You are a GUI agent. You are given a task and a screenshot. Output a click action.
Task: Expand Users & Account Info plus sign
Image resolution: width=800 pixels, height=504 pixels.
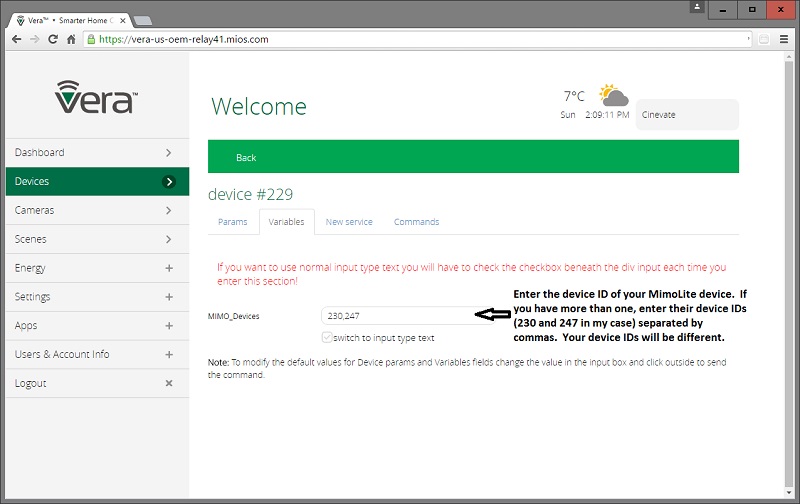pos(169,355)
